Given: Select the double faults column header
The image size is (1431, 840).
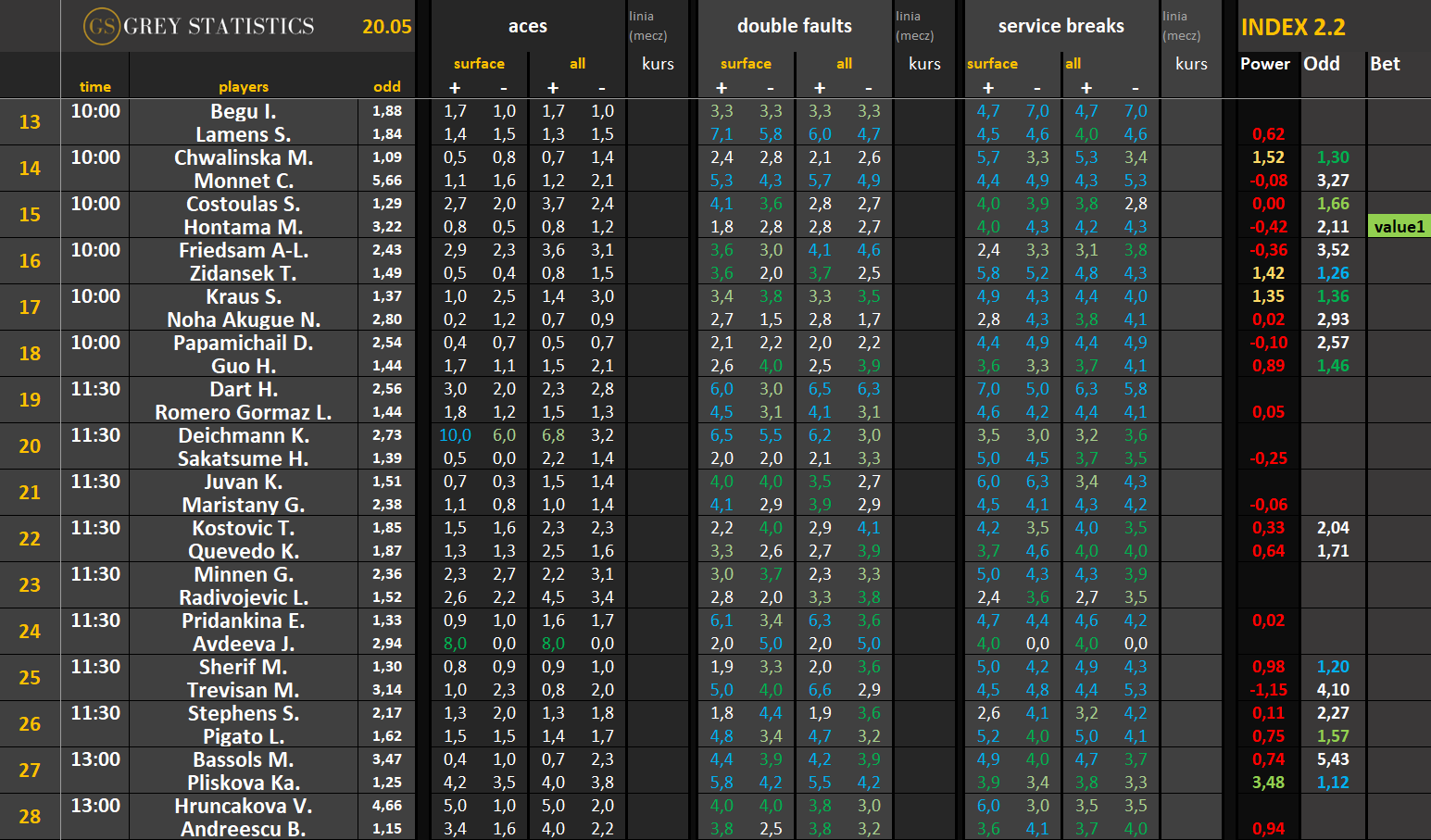Looking at the screenshot, I should tap(795, 26).
